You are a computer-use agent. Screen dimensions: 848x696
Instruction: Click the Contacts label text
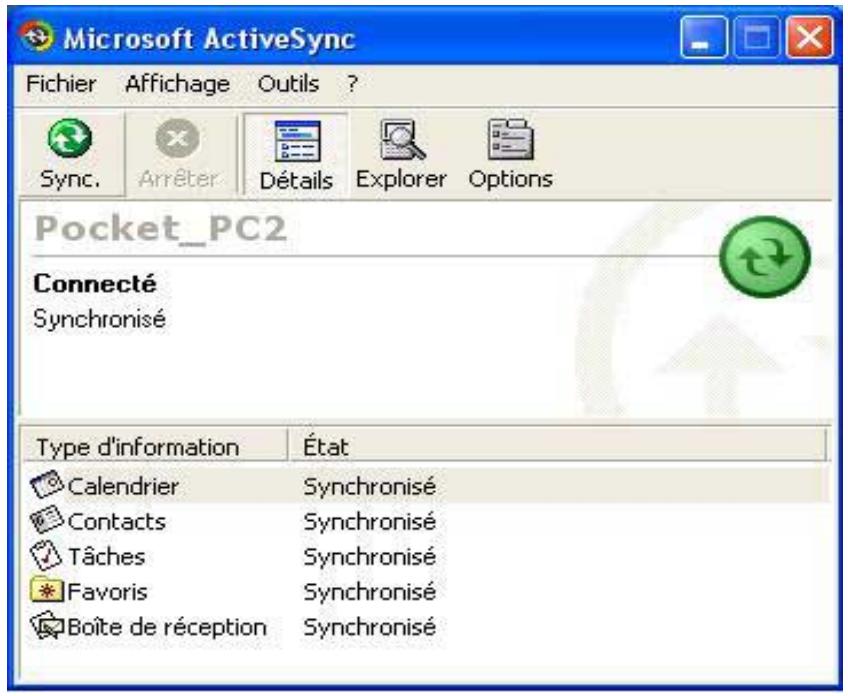pos(117,522)
